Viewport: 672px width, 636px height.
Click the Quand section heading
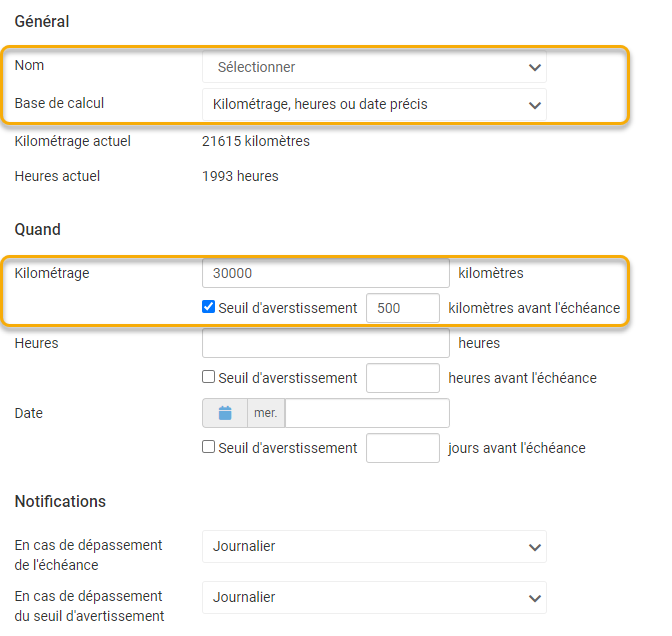38,229
